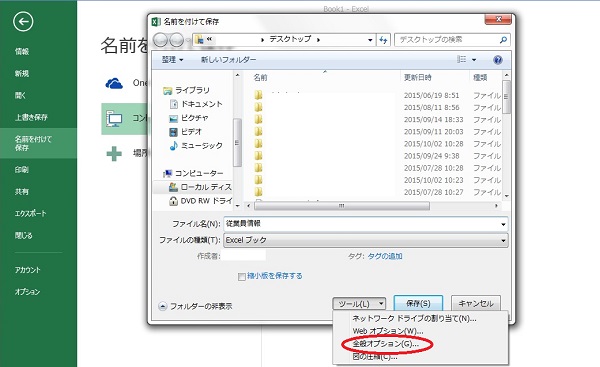Viewport: 600px width, 367px height.
Task: Open the 開く backstage tab
Action: click(20, 95)
